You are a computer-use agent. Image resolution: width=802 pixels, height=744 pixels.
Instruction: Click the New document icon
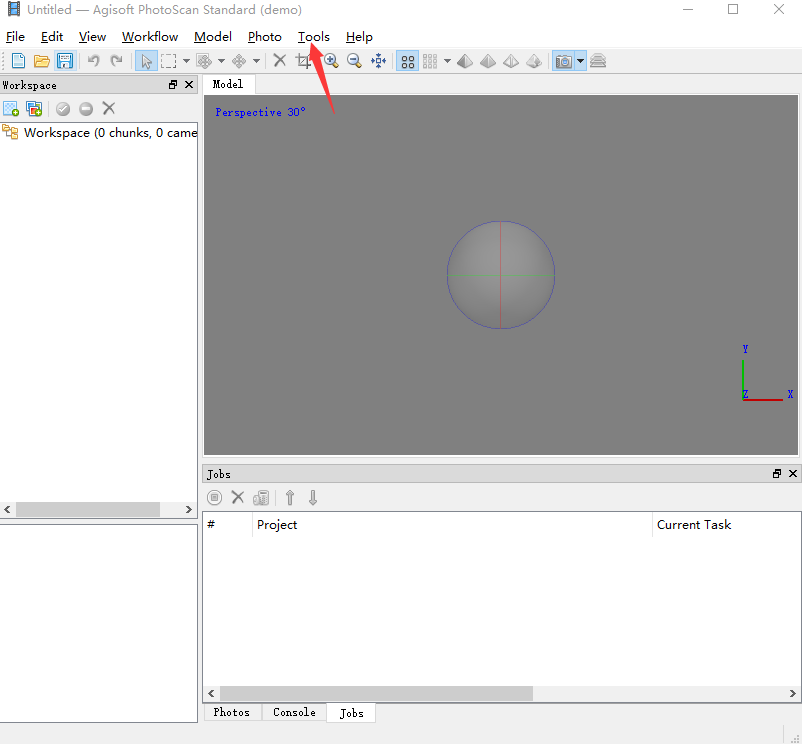[x=18, y=61]
